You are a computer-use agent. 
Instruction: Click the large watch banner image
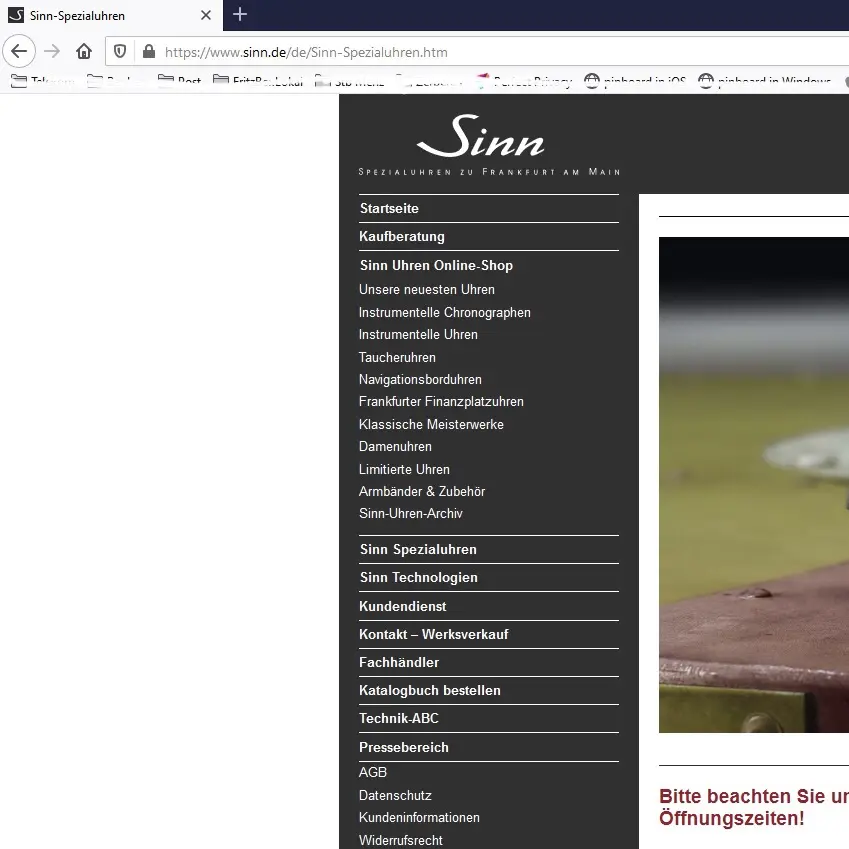pyautogui.click(x=753, y=485)
